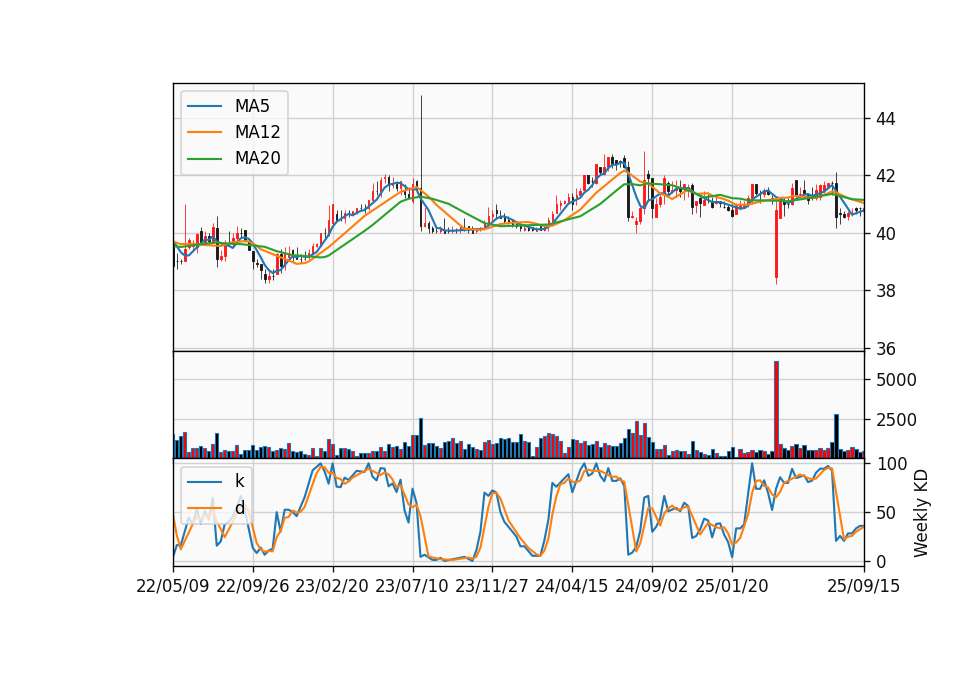This screenshot has height=690, width=960.
Task: Click the d legend label in KD panel
Action: click(240, 507)
